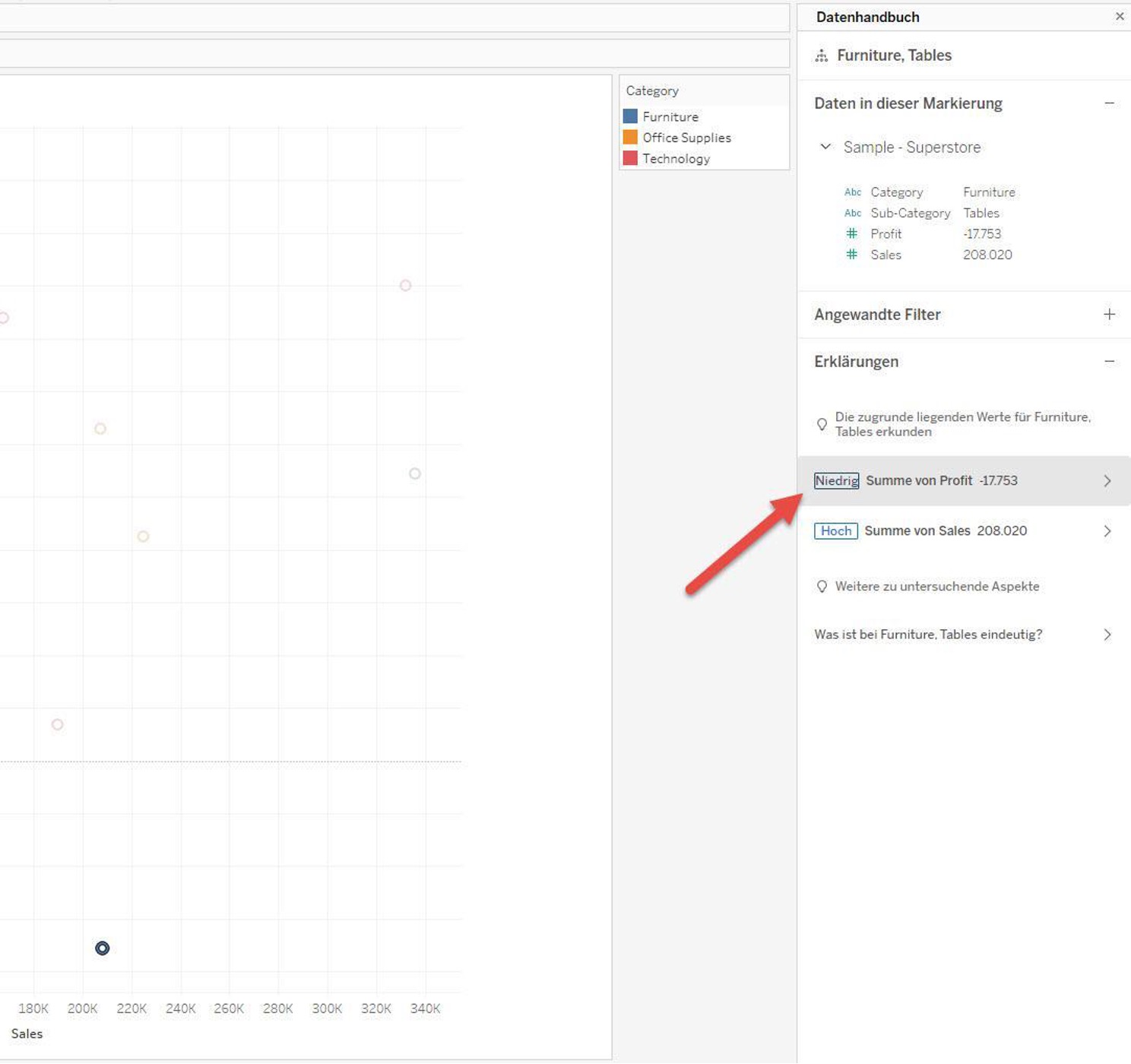
Task: Select Technology in the Category legend
Action: click(x=676, y=159)
